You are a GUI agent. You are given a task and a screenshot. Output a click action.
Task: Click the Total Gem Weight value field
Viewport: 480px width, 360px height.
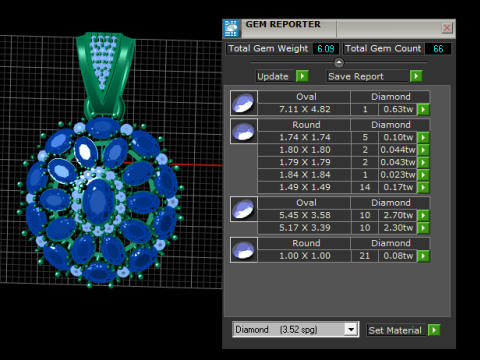click(x=326, y=49)
